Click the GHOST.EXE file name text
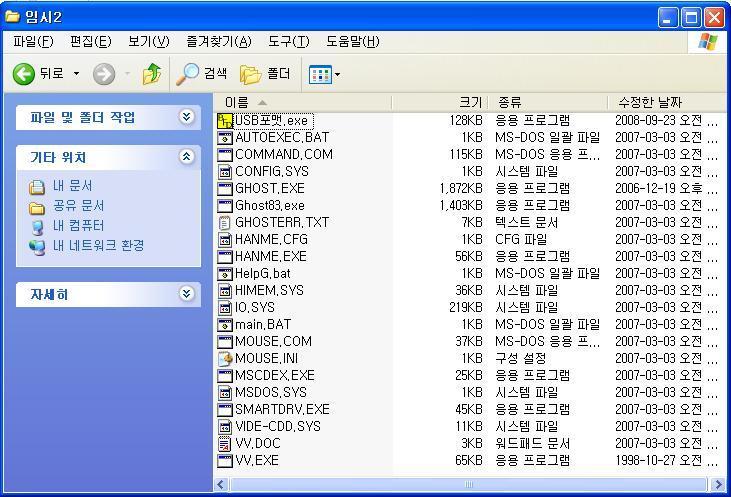This screenshot has height=497, width=731. tap(269, 188)
